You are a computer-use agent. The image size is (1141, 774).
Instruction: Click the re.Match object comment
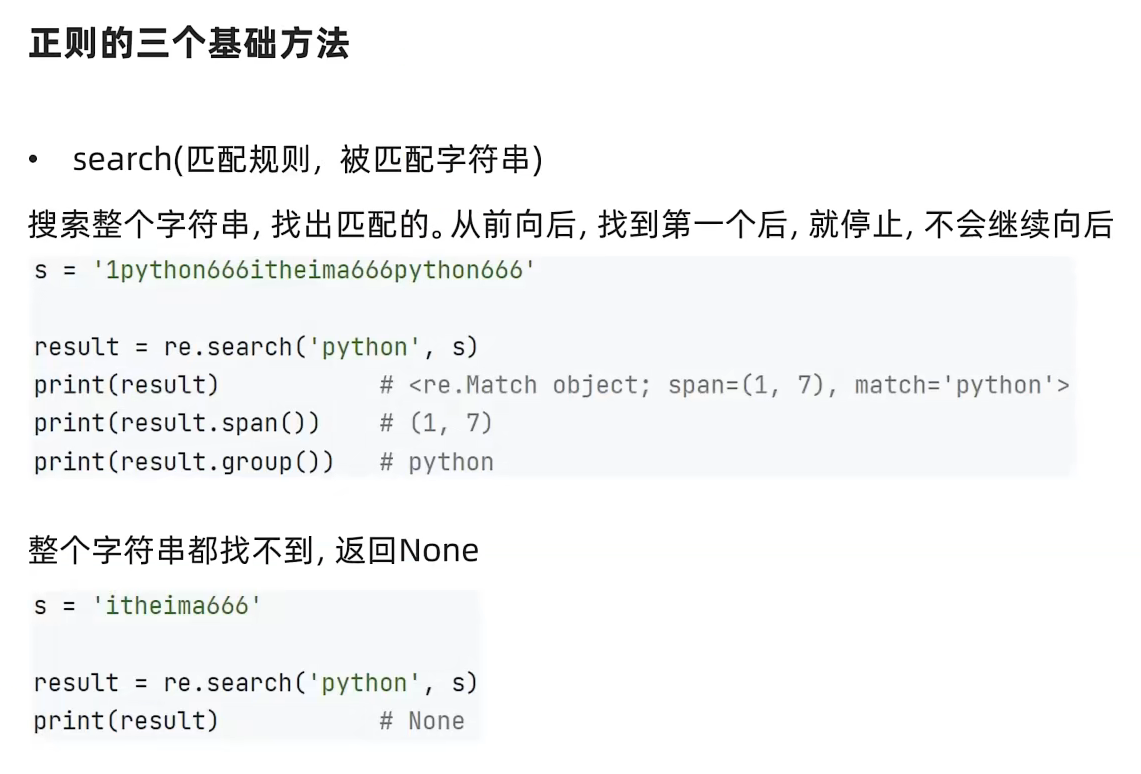pyautogui.click(x=725, y=385)
